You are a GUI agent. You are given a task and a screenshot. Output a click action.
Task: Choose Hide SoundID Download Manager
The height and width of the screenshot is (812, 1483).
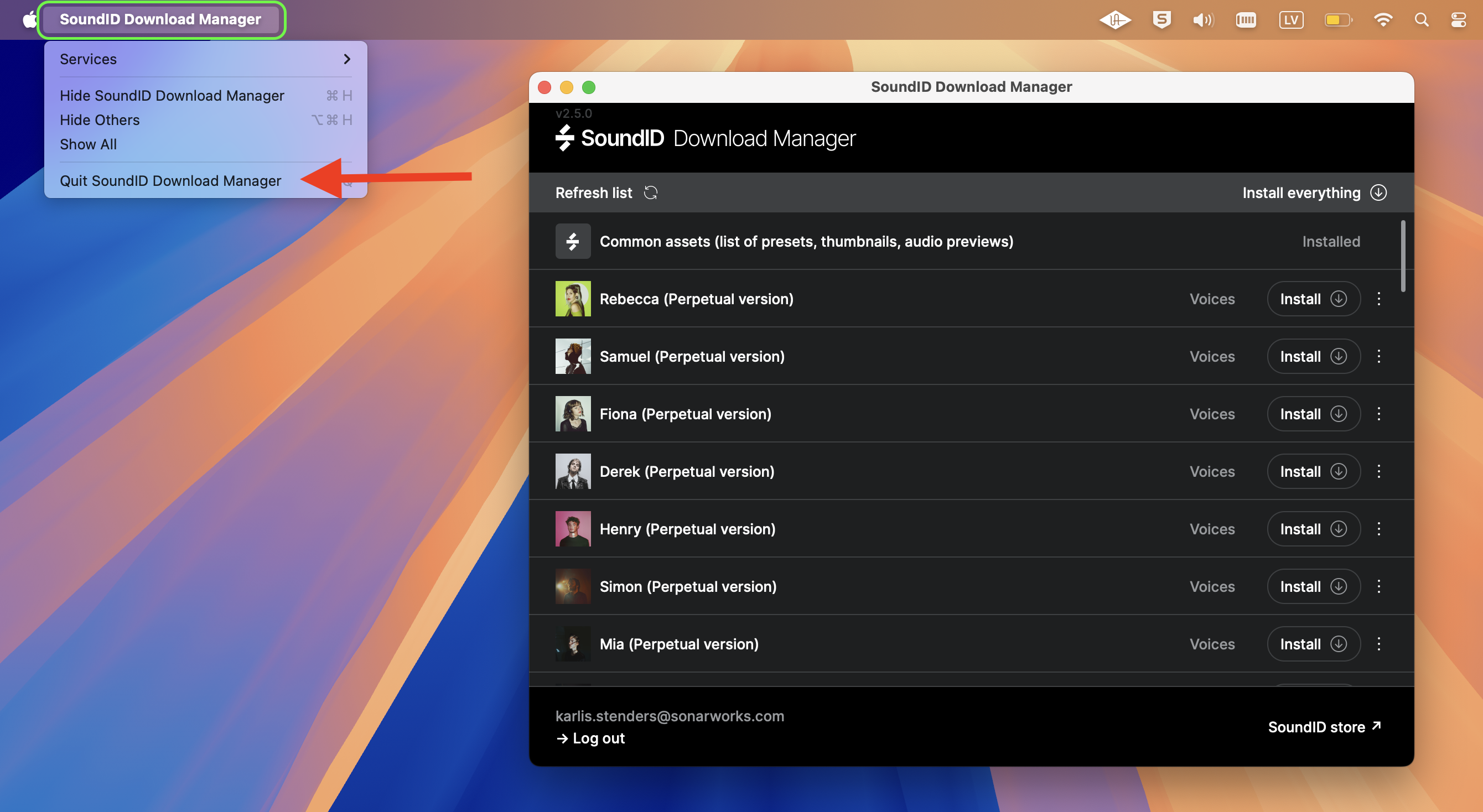[205, 96]
